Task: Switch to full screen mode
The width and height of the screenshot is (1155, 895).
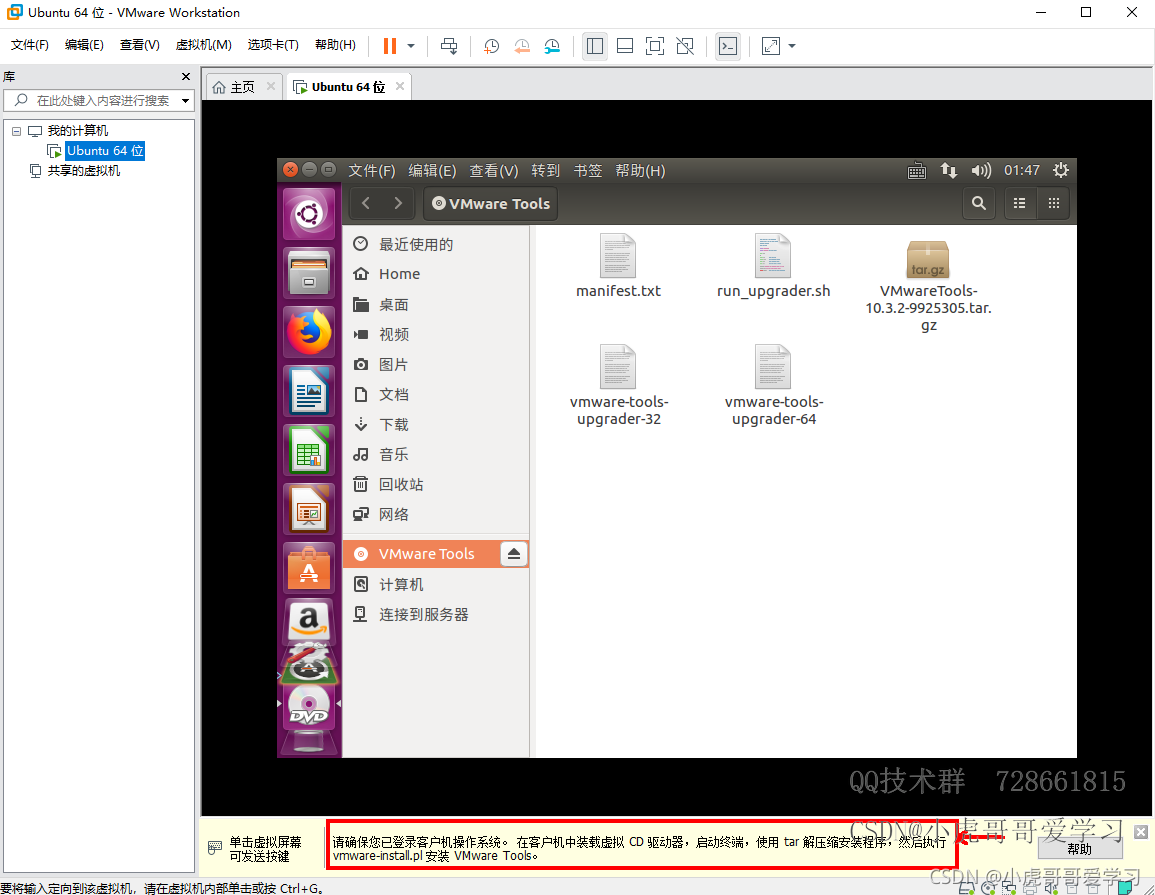Action: (654, 46)
